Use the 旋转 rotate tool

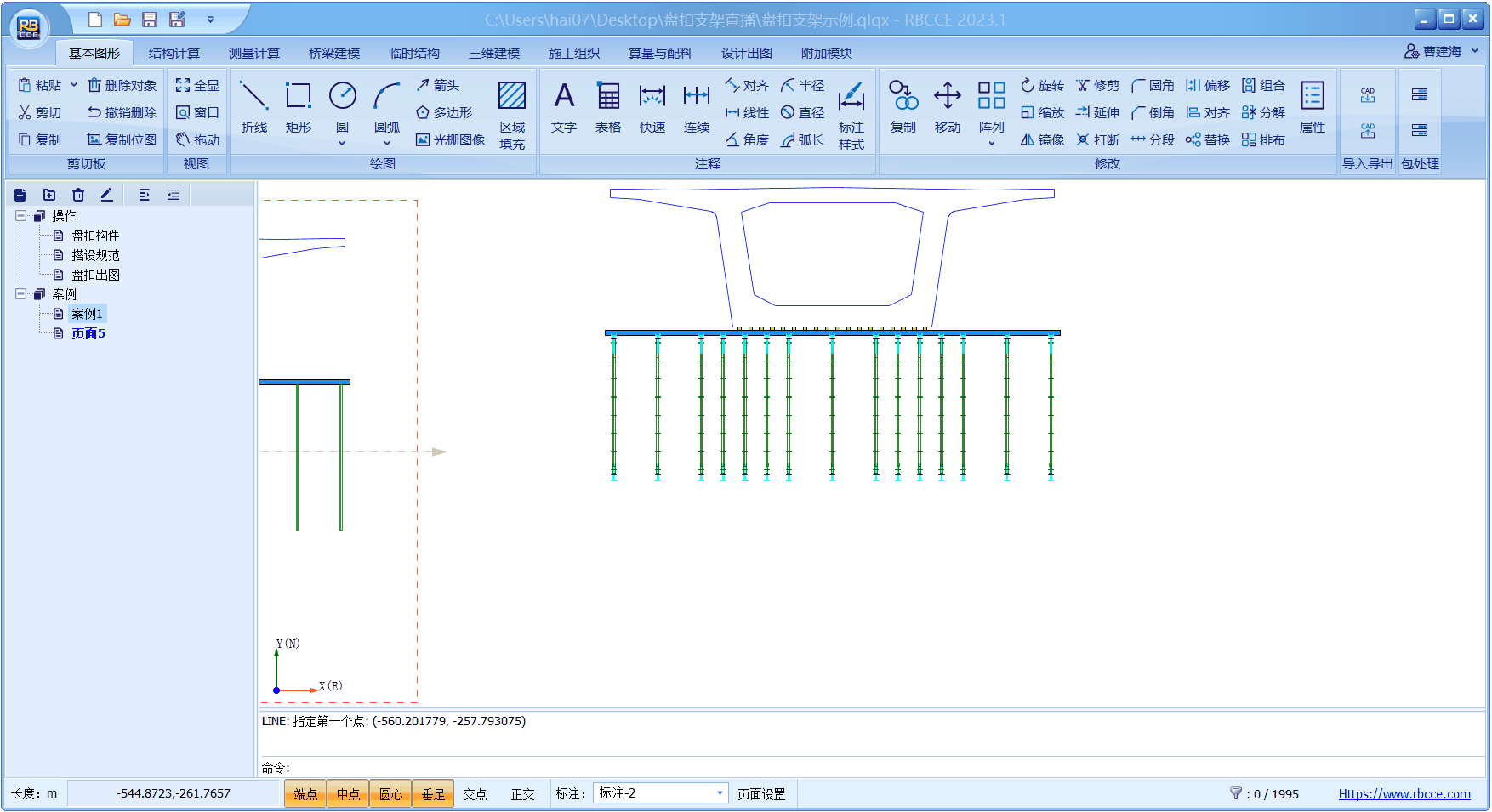click(x=1042, y=85)
